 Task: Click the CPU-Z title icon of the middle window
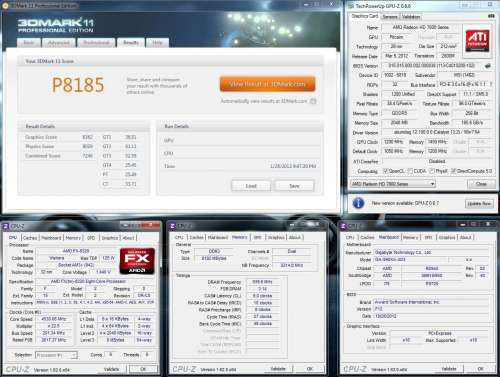click(173, 226)
